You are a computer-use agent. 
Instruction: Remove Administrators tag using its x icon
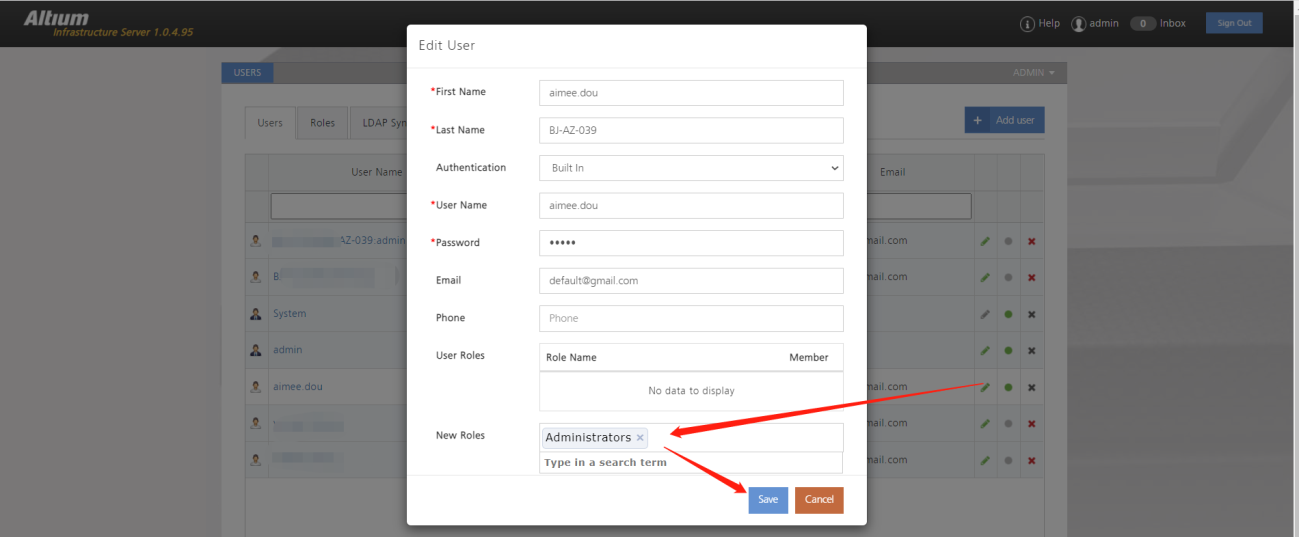pos(640,438)
